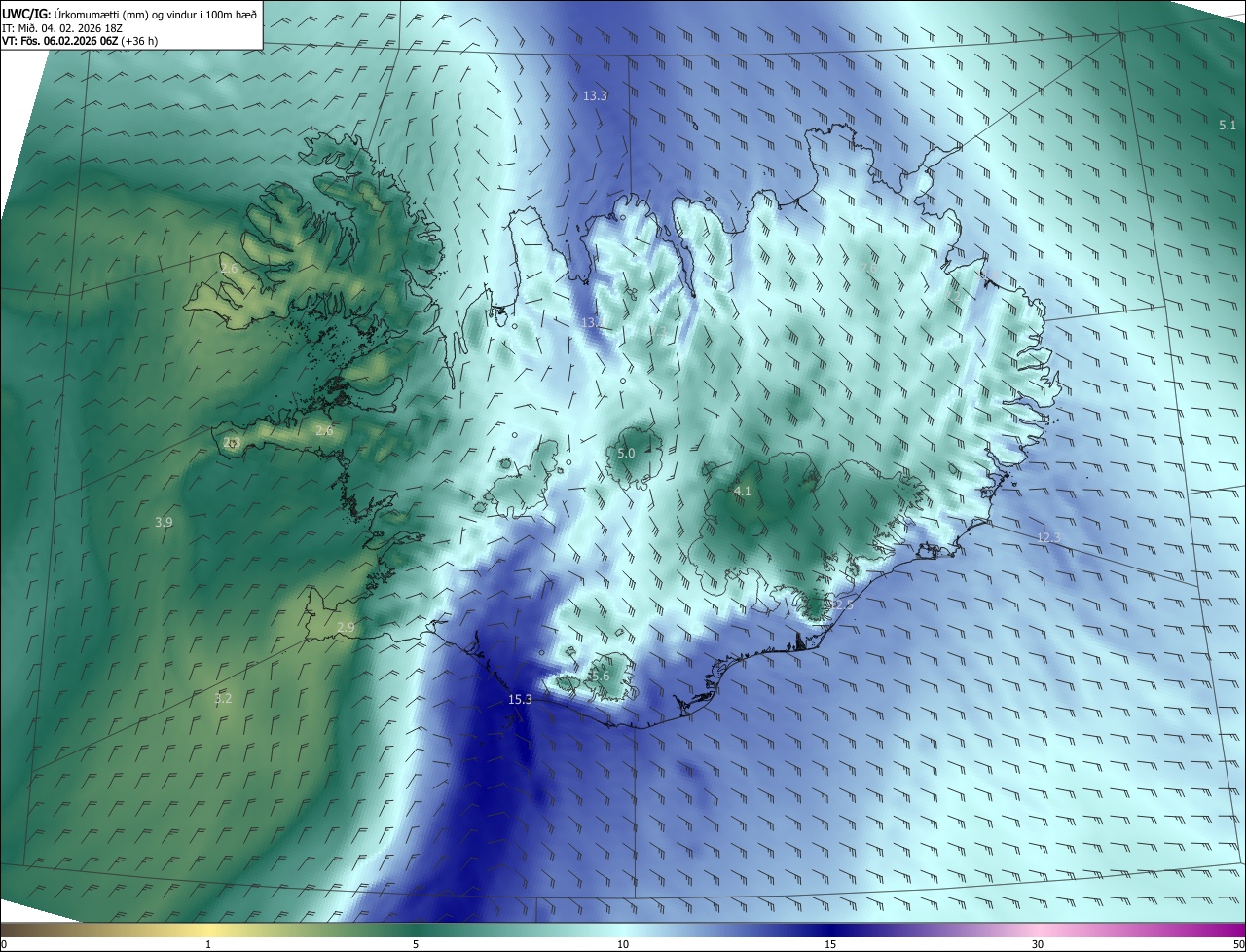Click the 2.6 value on Snæfellsnes peninsula
The width and height of the screenshot is (1246, 952).
point(325,430)
